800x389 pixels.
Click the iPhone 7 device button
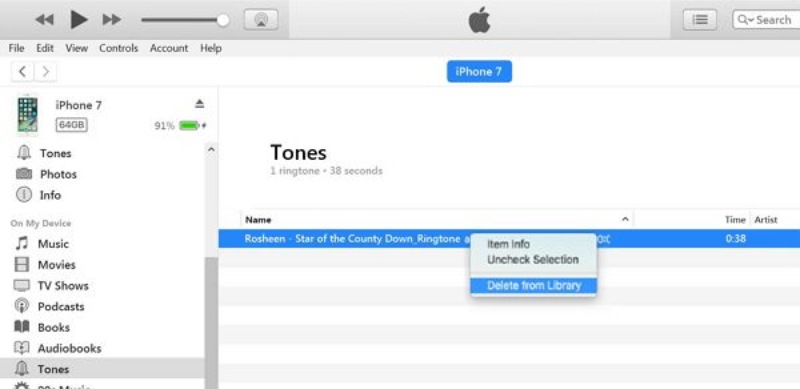(x=479, y=71)
